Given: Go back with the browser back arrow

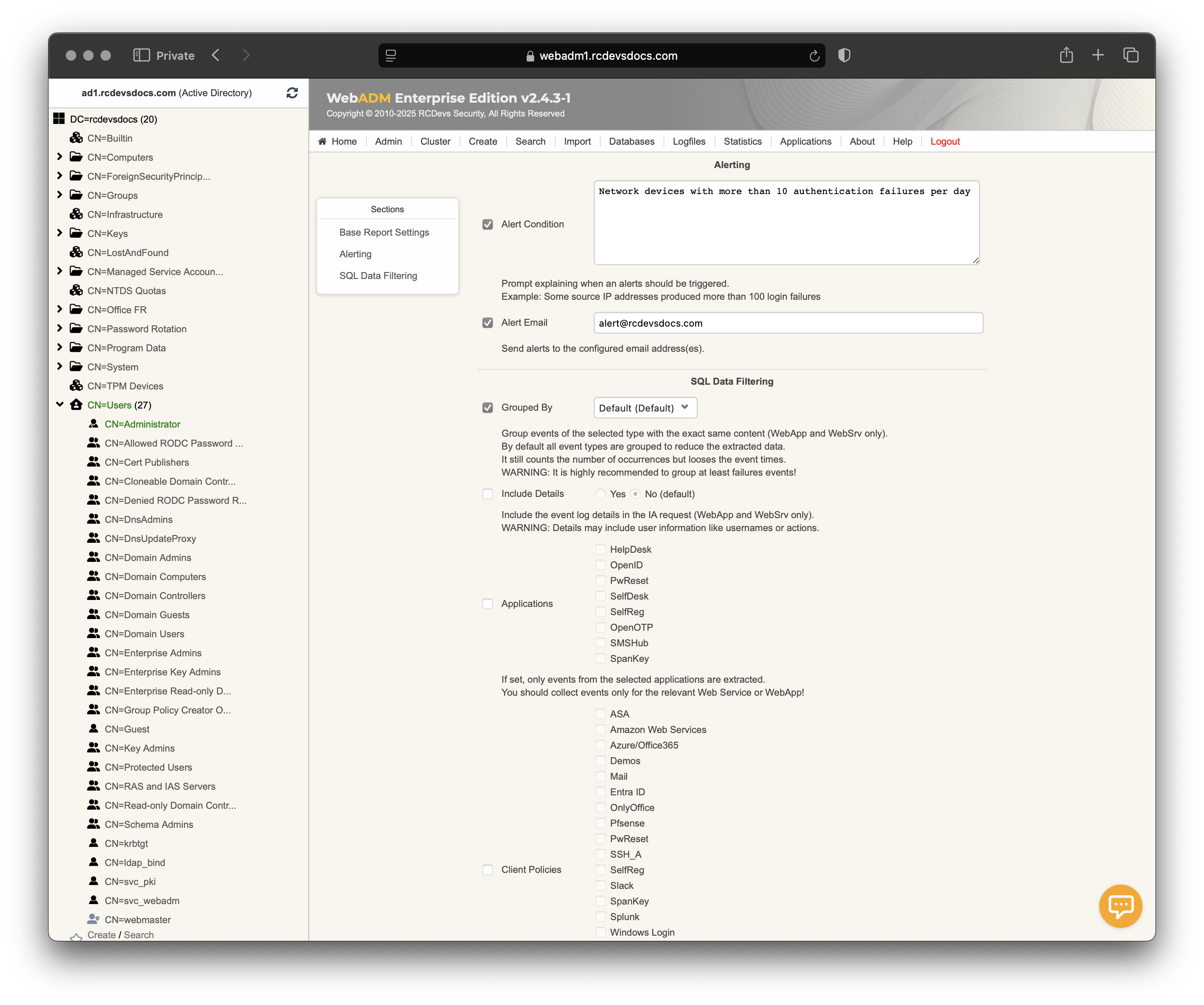Looking at the screenshot, I should point(216,55).
